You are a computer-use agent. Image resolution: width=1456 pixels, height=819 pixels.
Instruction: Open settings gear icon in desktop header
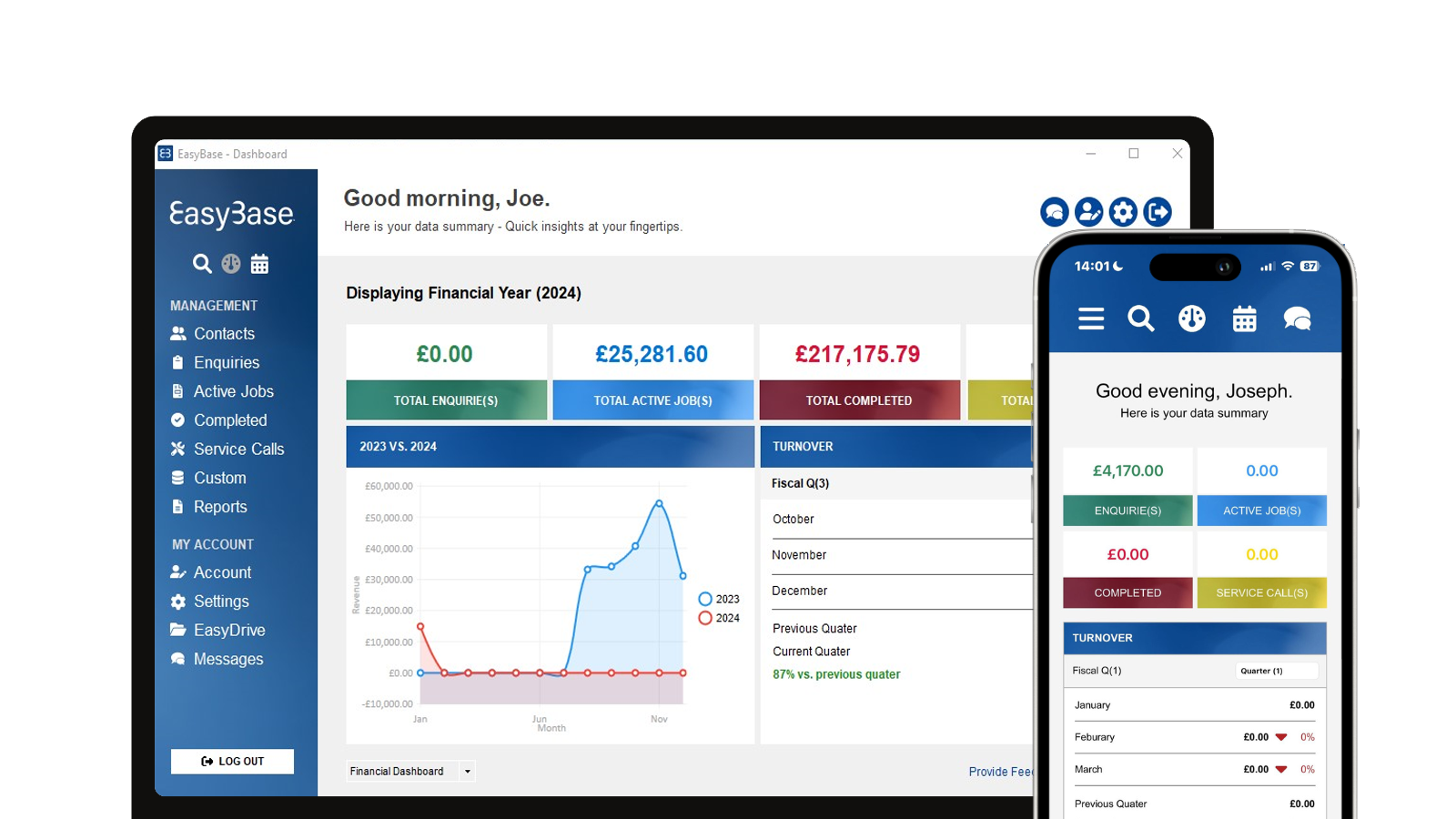pyautogui.click(x=1123, y=212)
